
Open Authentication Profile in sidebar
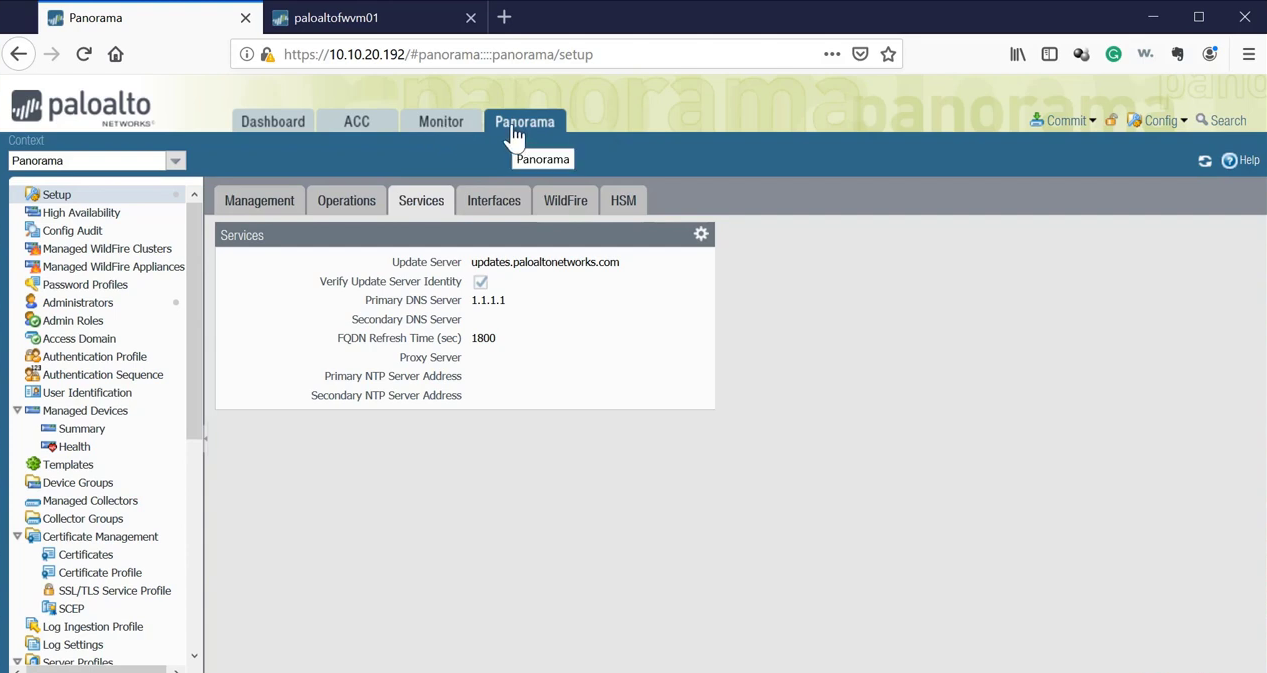(x=94, y=356)
